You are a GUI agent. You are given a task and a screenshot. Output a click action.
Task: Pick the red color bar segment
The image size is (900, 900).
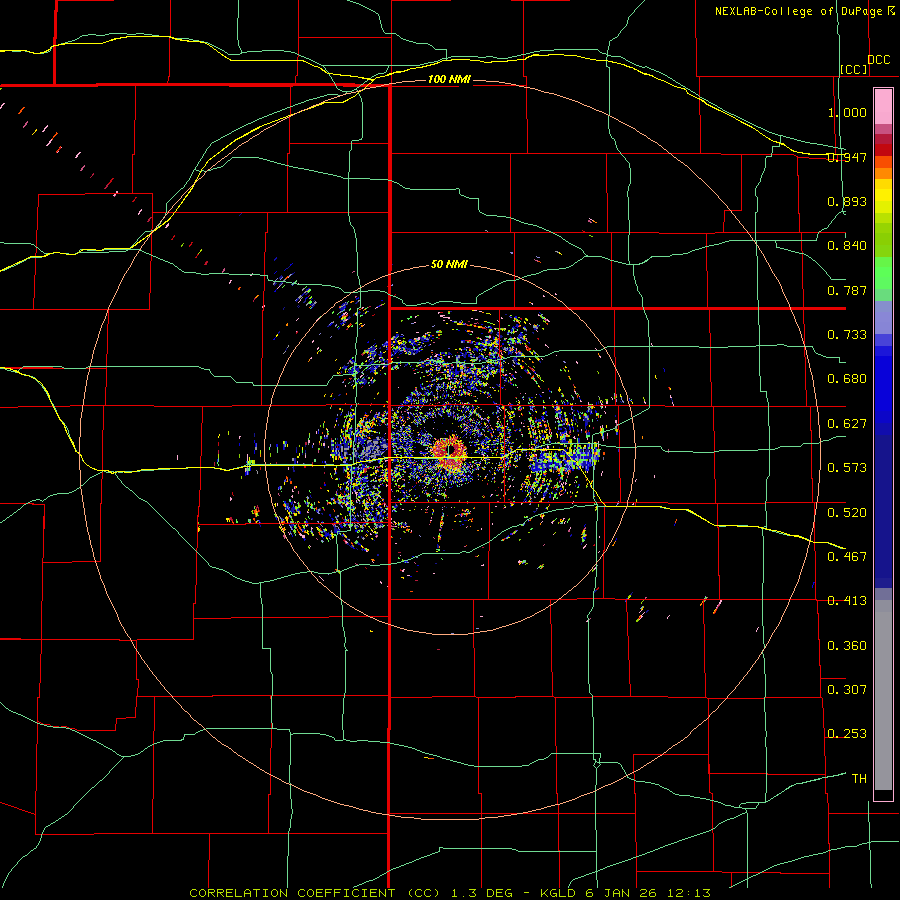[883, 150]
